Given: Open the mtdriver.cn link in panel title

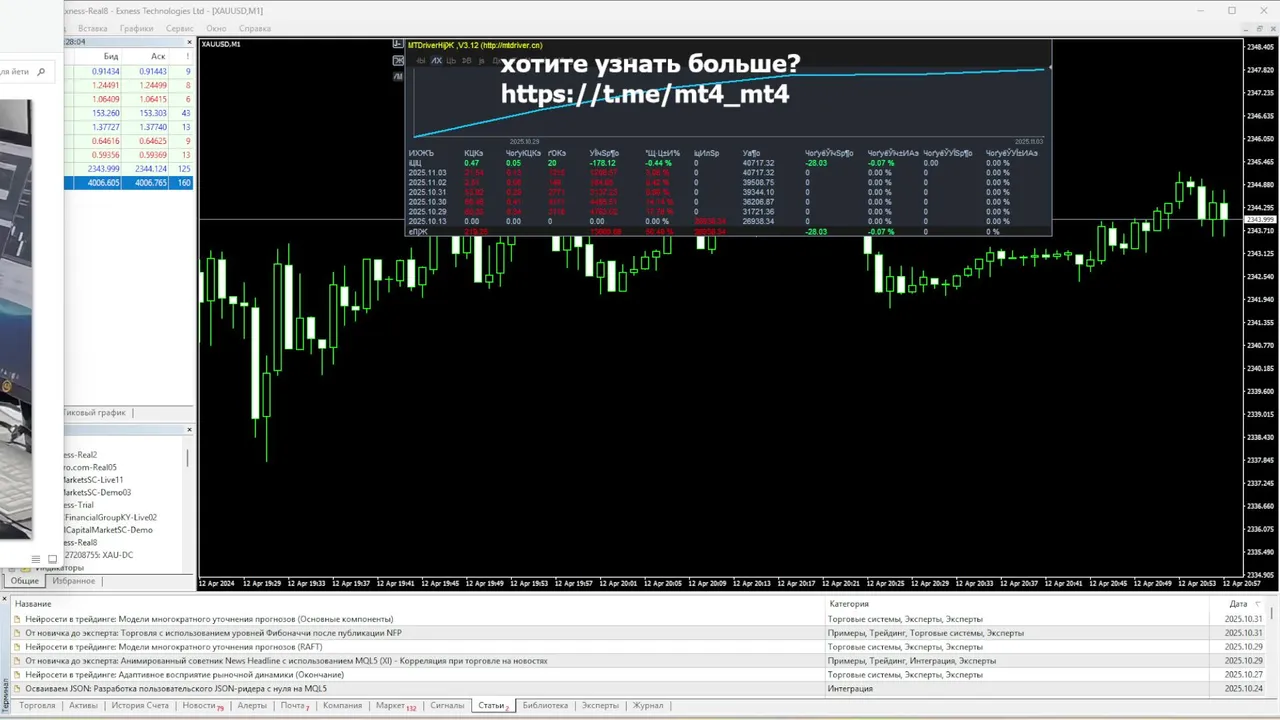Looking at the screenshot, I should (511, 45).
